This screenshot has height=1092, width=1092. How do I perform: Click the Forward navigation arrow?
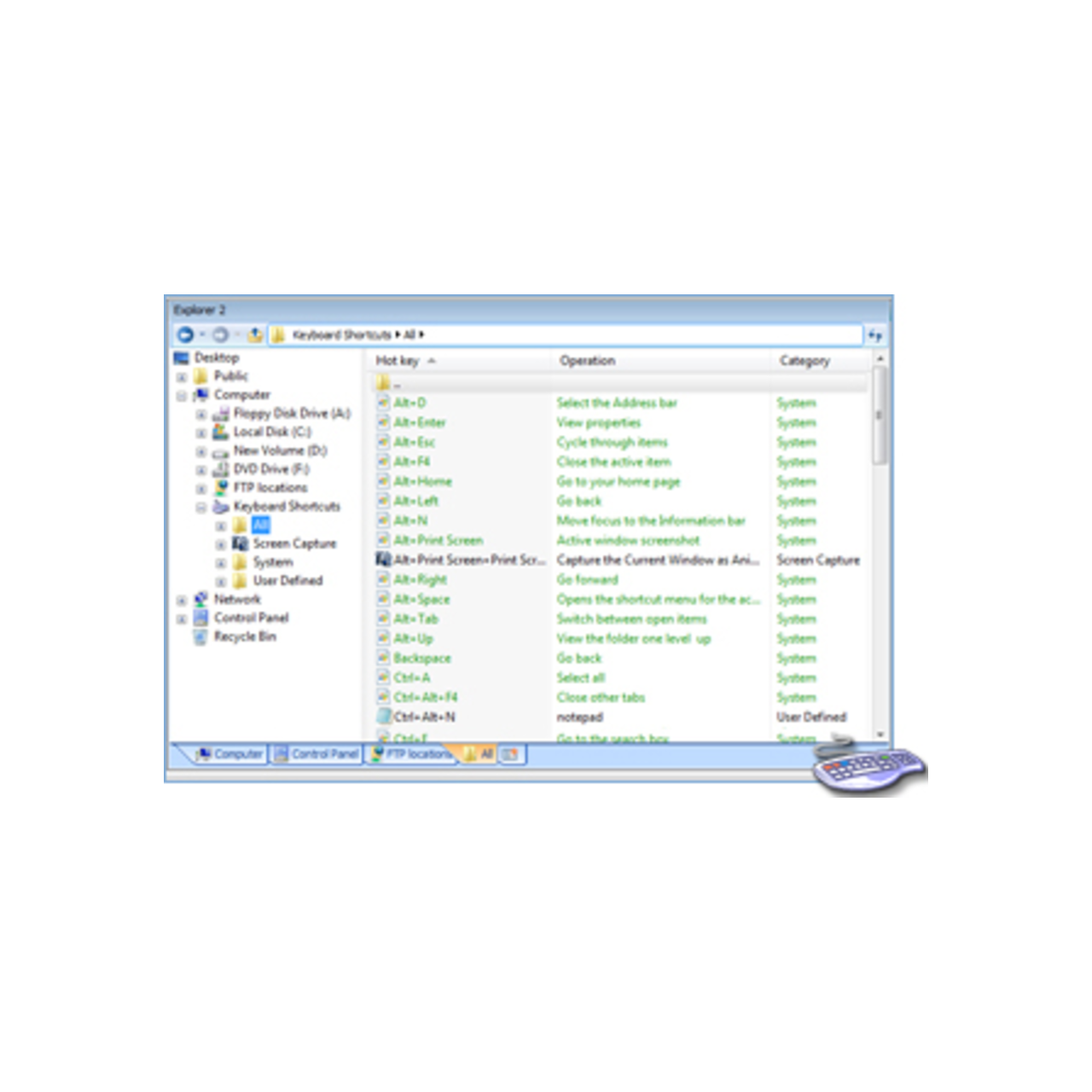(220, 334)
